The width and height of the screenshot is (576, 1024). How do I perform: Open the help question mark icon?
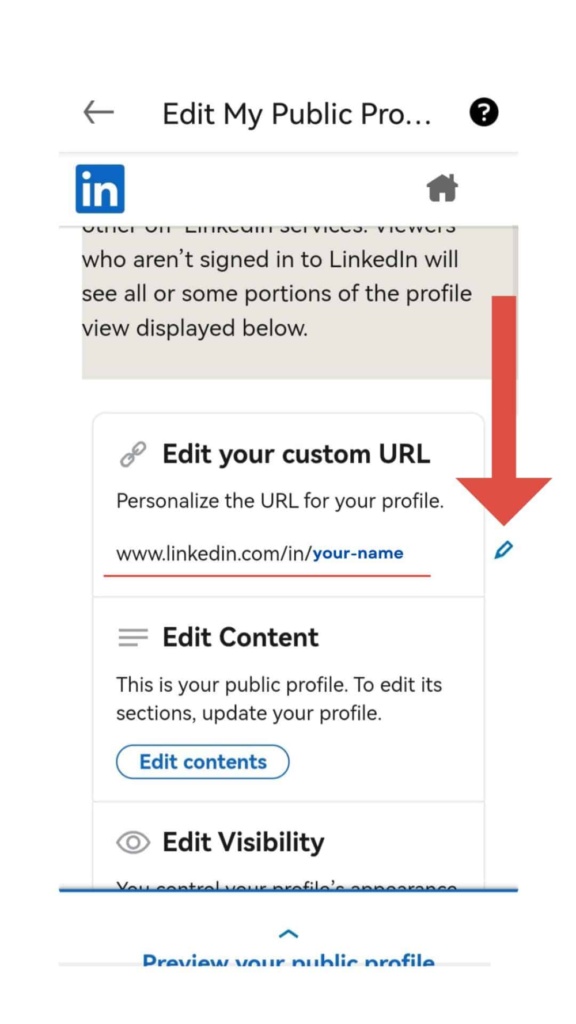[484, 114]
